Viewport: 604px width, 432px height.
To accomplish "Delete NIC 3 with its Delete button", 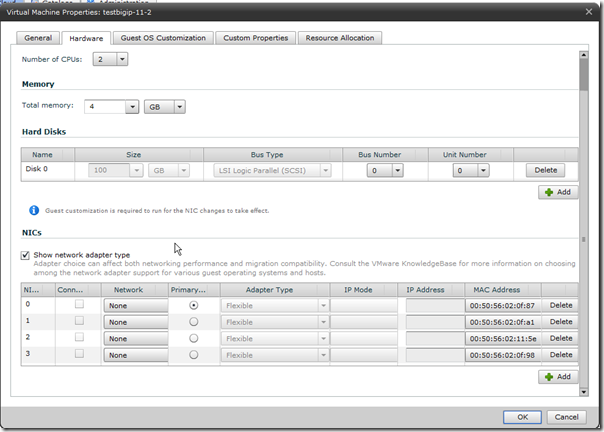I will (x=561, y=355).
